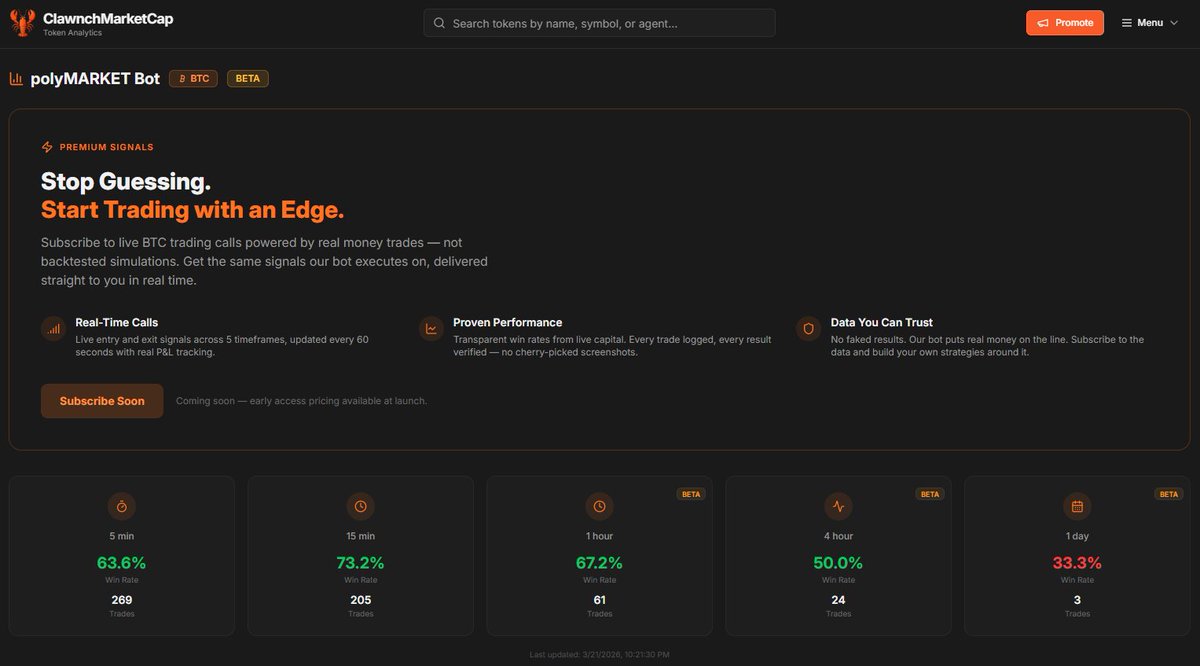
Task: Click the BTC badge
Action: [x=193, y=79]
